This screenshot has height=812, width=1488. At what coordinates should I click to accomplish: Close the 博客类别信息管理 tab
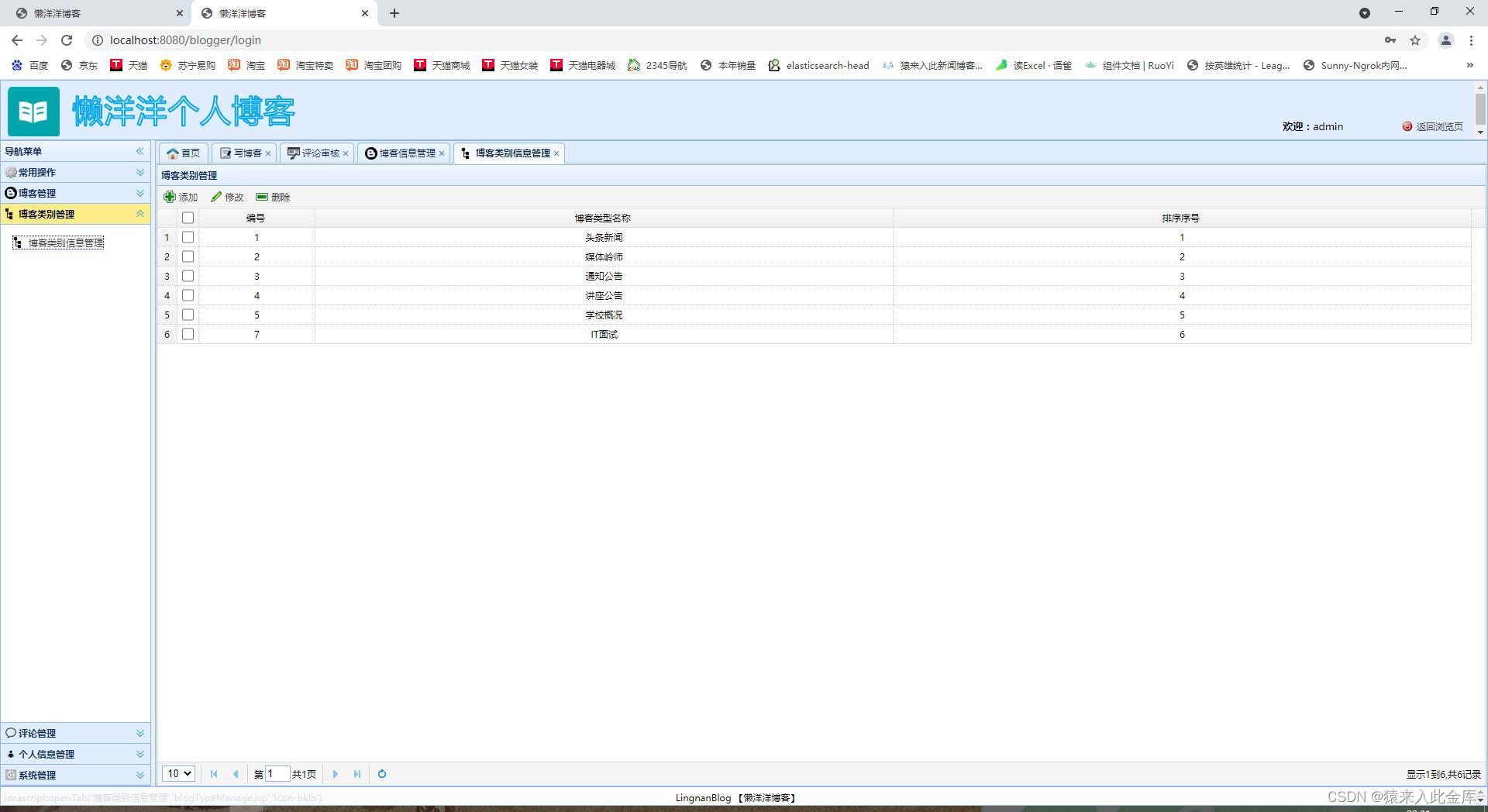[x=556, y=153]
